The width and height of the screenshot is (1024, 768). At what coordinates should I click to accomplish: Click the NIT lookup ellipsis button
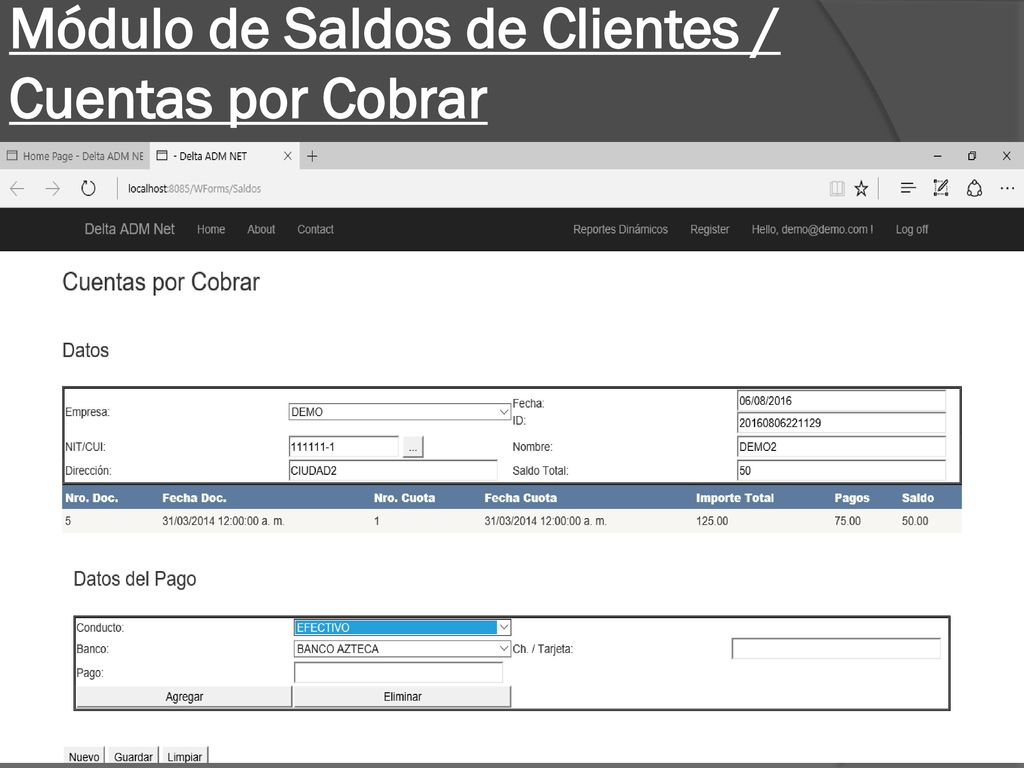[413, 447]
